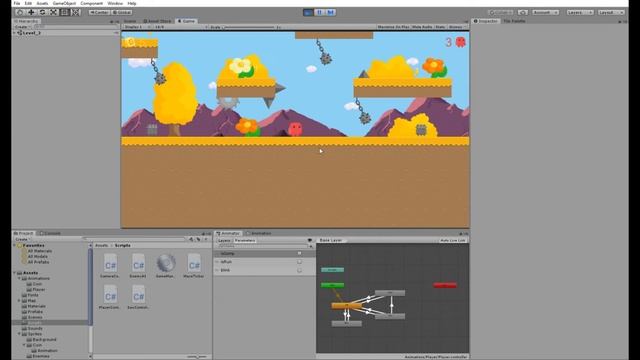The image size is (640, 360).
Task: Switch to the Console tab
Action: (50, 233)
